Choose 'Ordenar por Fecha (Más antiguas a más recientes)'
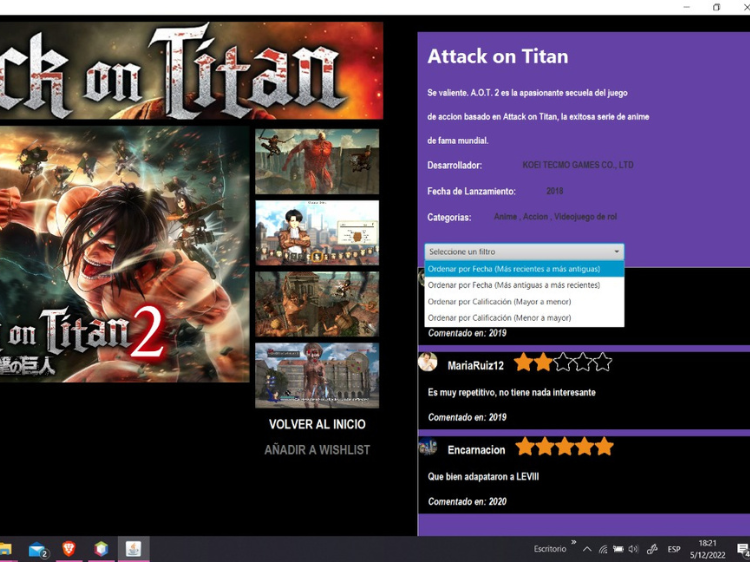This screenshot has width=750, height=562. (524, 285)
